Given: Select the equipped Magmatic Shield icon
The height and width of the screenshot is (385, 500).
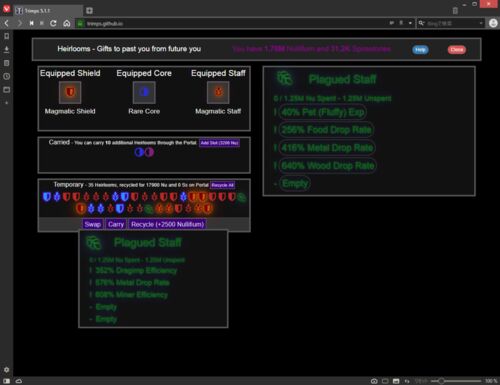Looking at the screenshot, I should [x=70, y=92].
